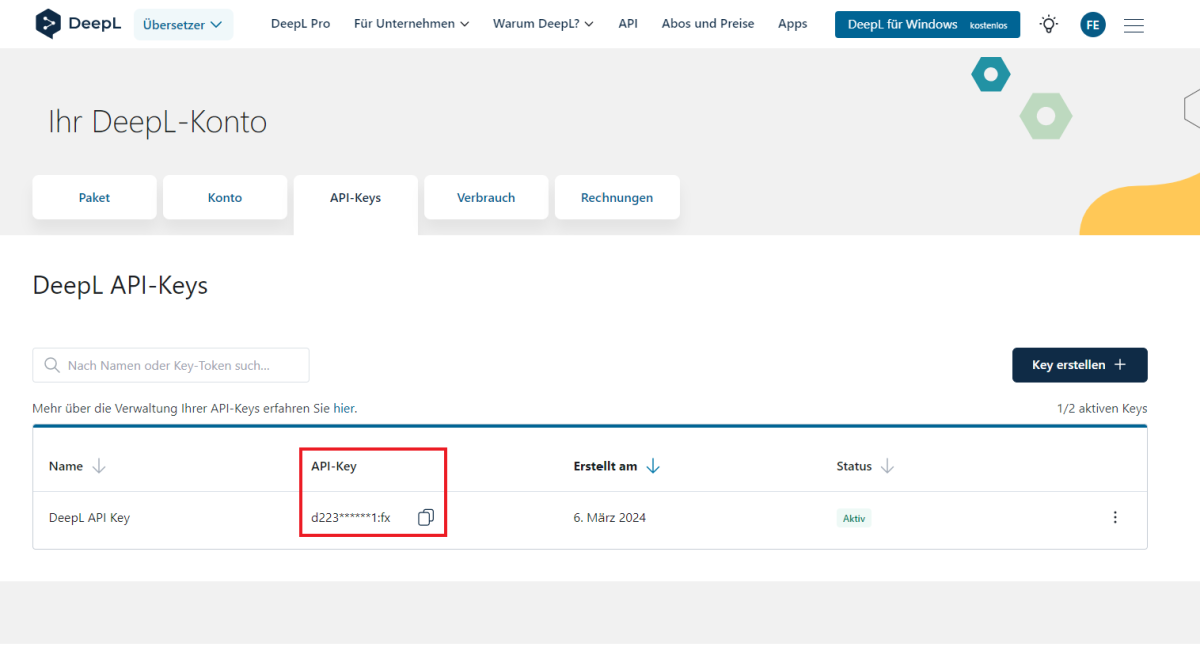Open the Rechnungen tab
The image size is (1200, 670).
point(617,197)
